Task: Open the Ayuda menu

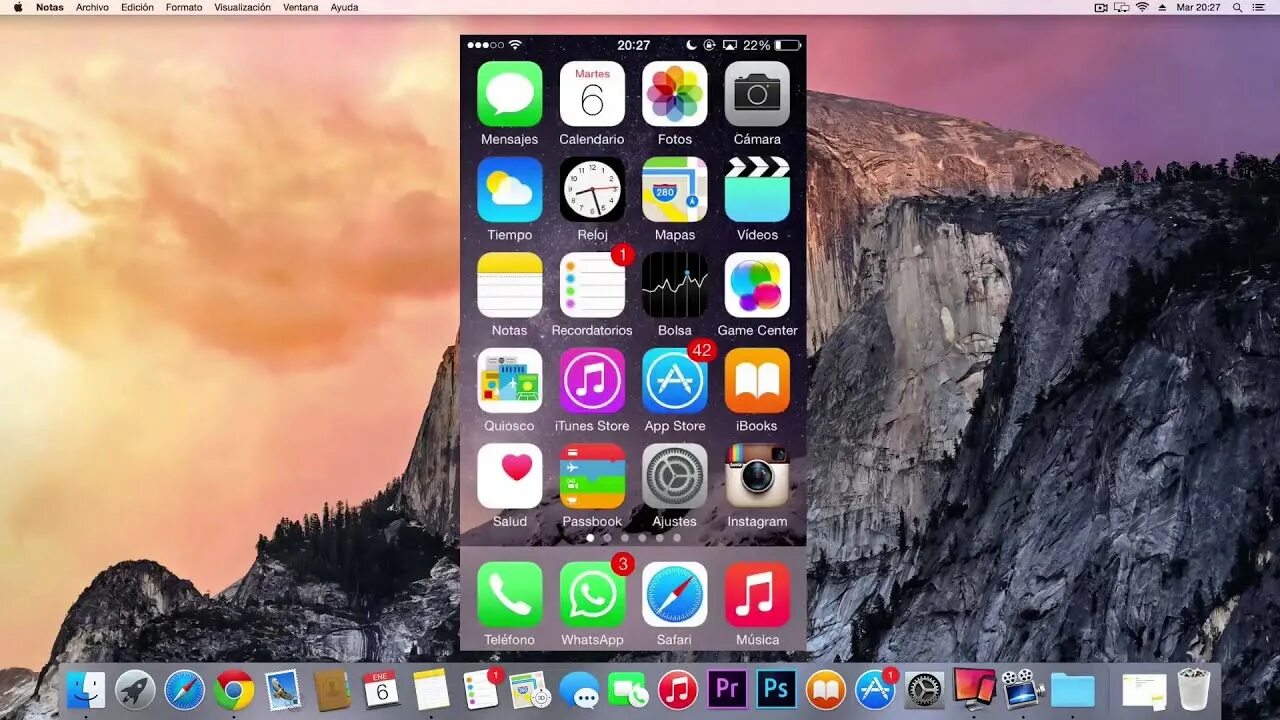Action: [344, 7]
